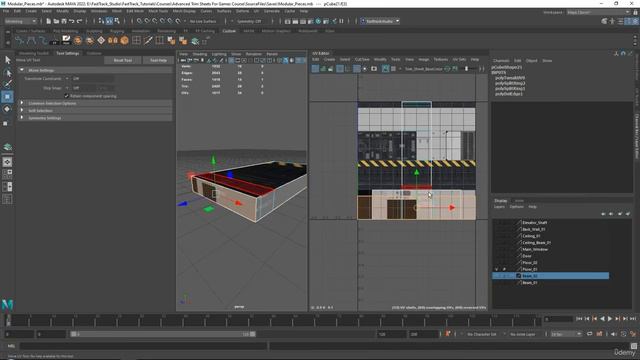Click the UV Editor camera snapshot icon
Image resolution: width=640 pixels, height=360 pixels.
[x=374, y=69]
